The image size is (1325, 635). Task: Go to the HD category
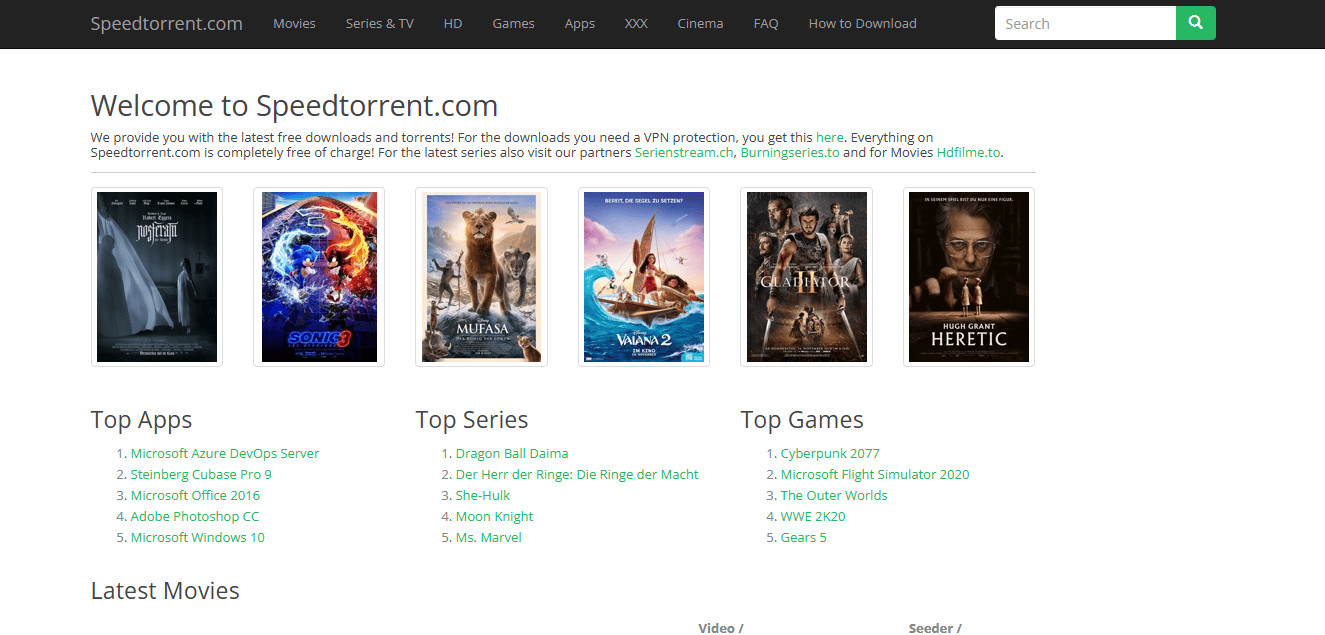[x=452, y=23]
